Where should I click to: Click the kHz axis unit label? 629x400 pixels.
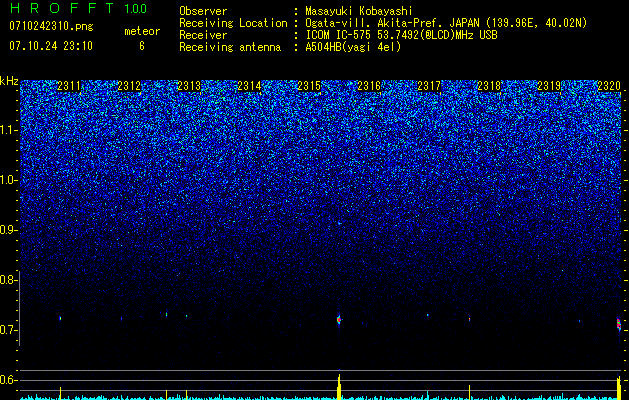[9, 81]
